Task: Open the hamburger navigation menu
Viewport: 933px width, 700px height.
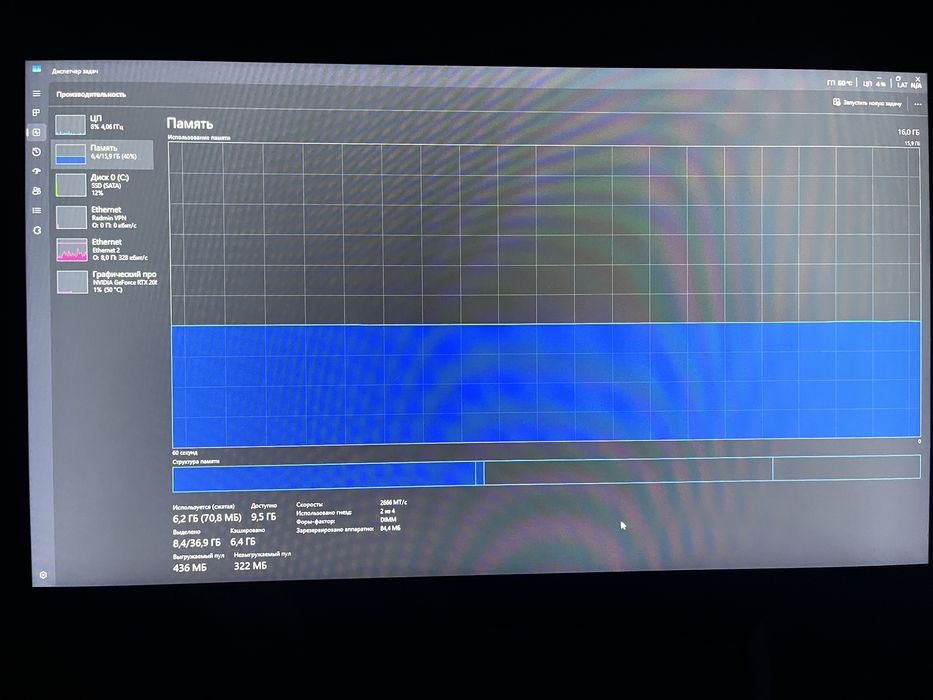Action: coord(36,93)
